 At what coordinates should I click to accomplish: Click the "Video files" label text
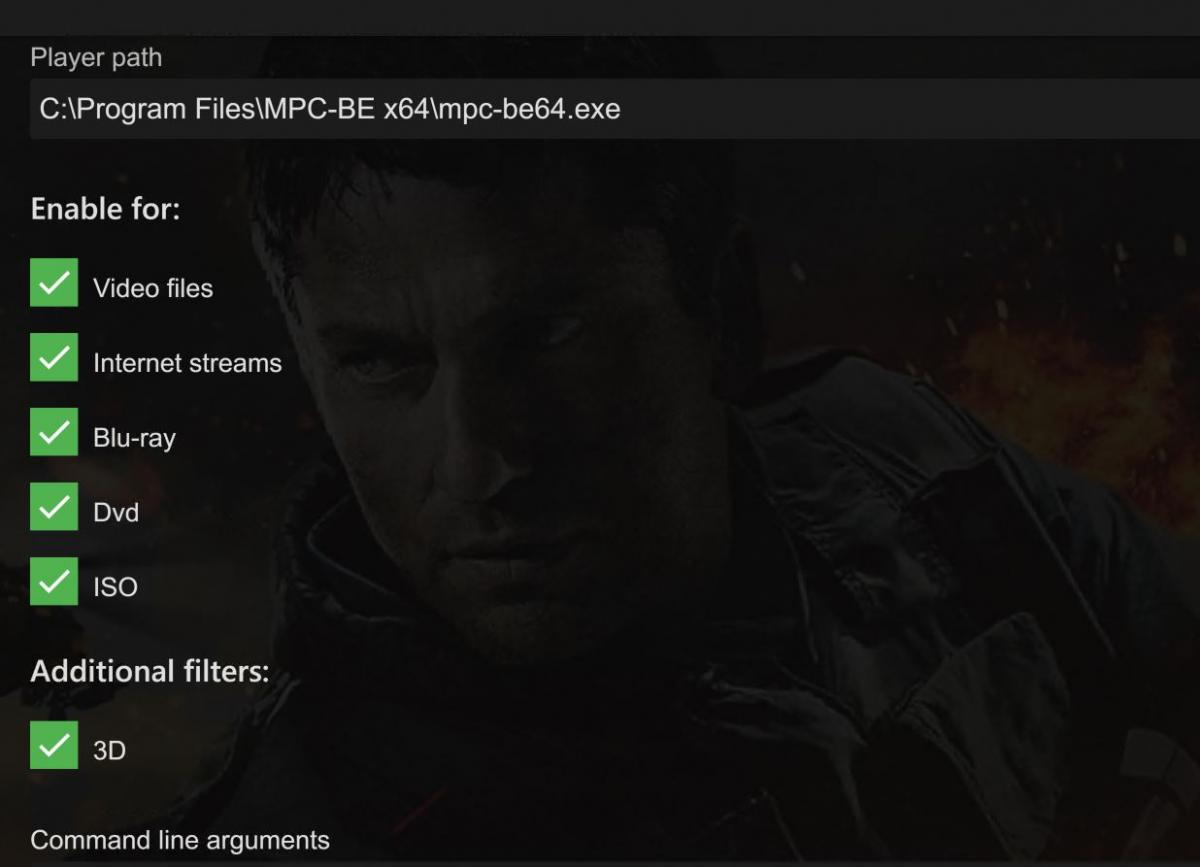153,288
